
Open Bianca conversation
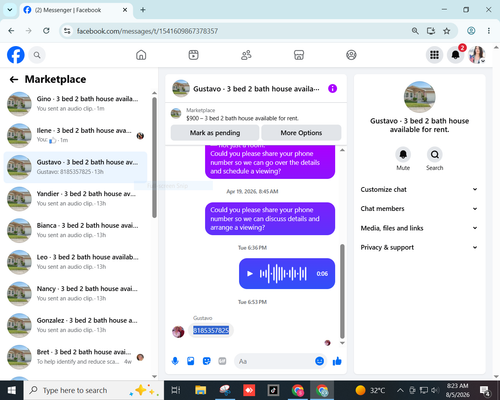point(75,230)
